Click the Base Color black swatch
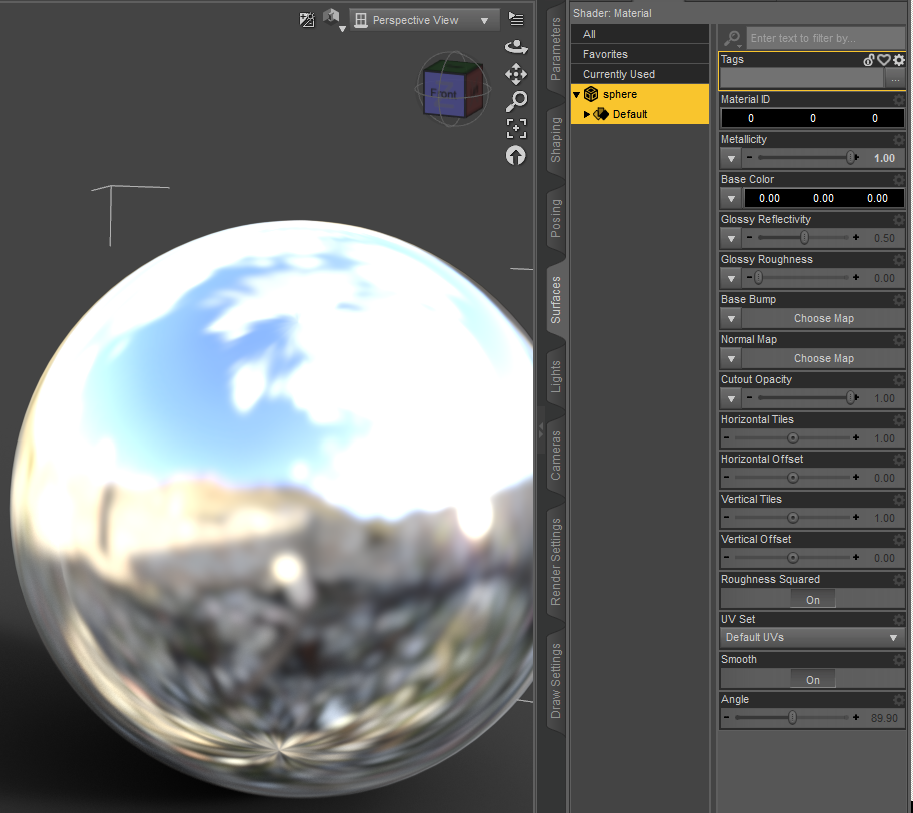The image size is (913, 813). point(823,199)
